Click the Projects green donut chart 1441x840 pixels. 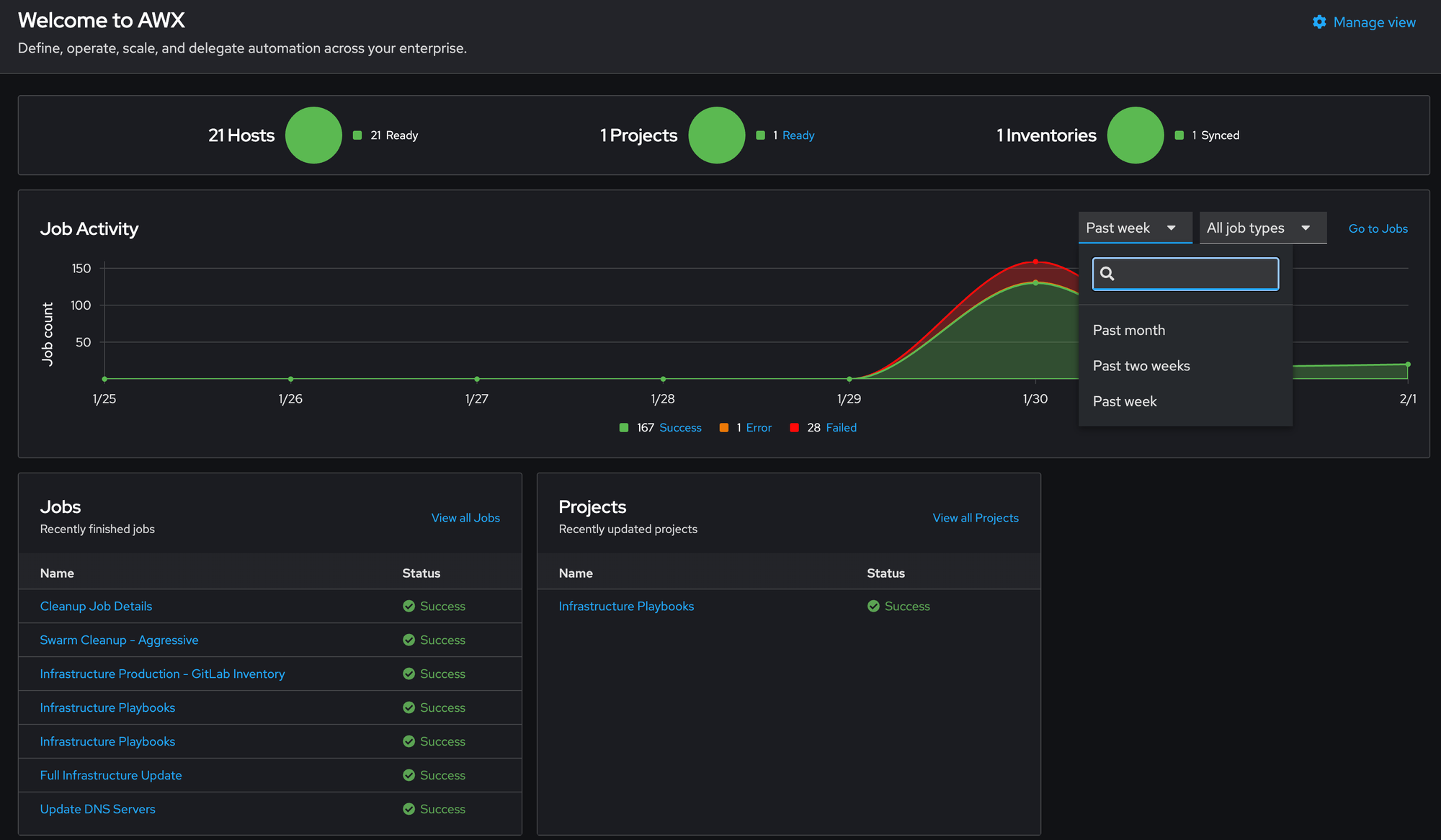(x=716, y=135)
